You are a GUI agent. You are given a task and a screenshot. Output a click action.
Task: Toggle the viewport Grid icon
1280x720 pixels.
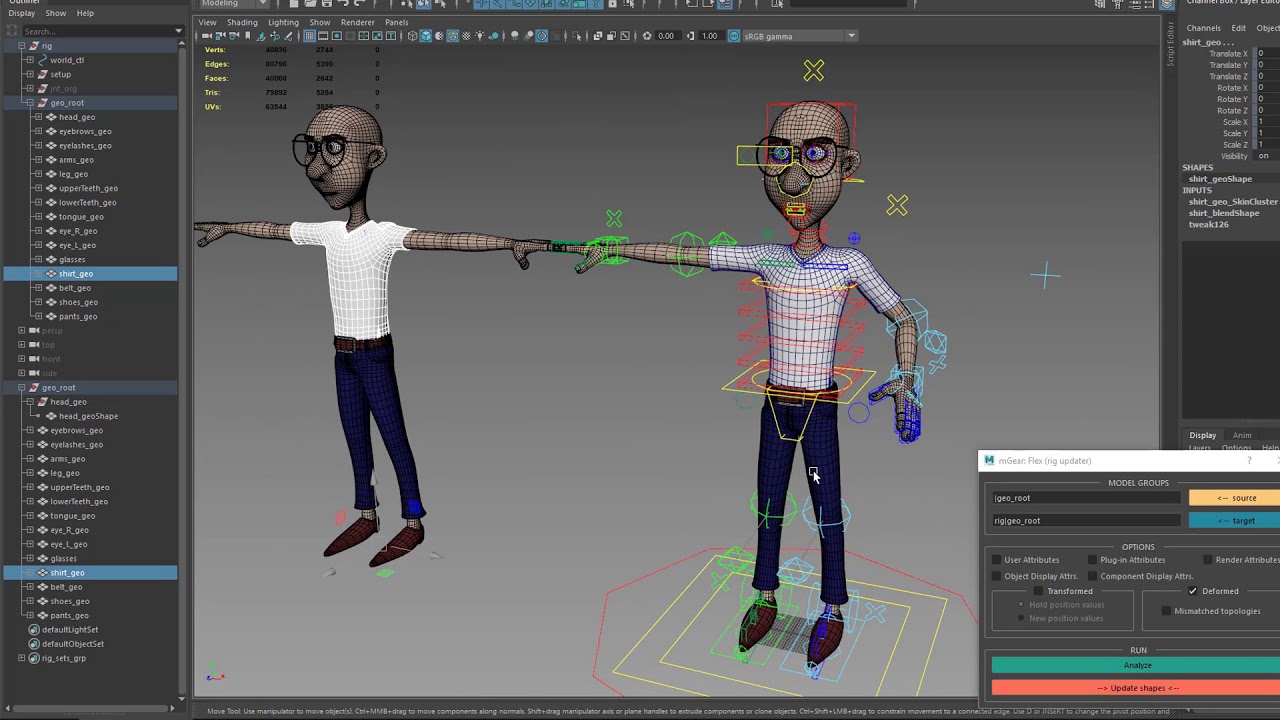click(x=310, y=36)
